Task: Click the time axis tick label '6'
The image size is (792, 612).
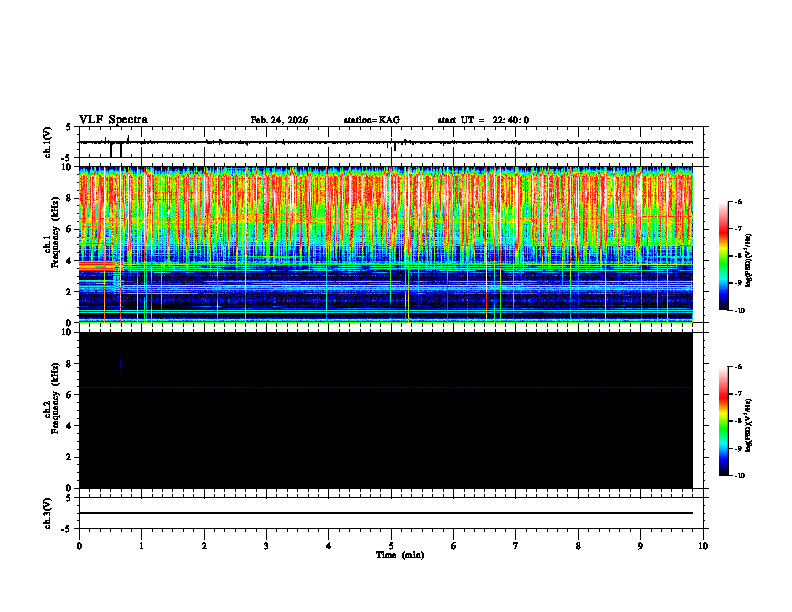Action: click(454, 546)
